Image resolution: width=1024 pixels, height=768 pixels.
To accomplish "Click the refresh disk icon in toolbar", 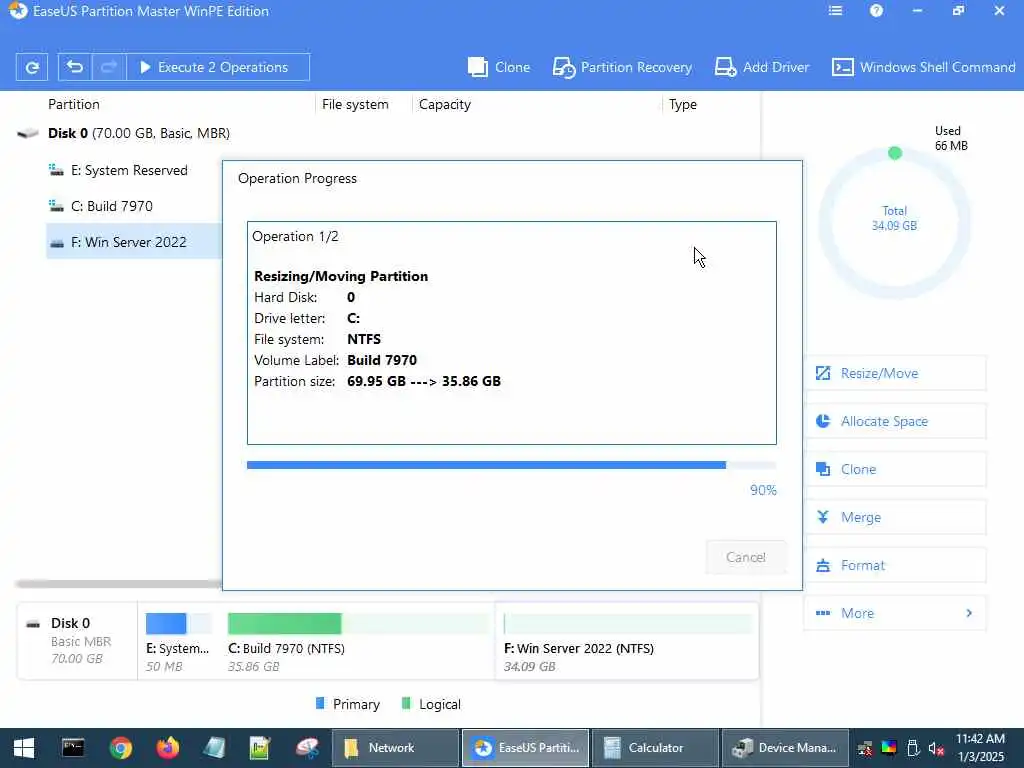I will coord(31,67).
